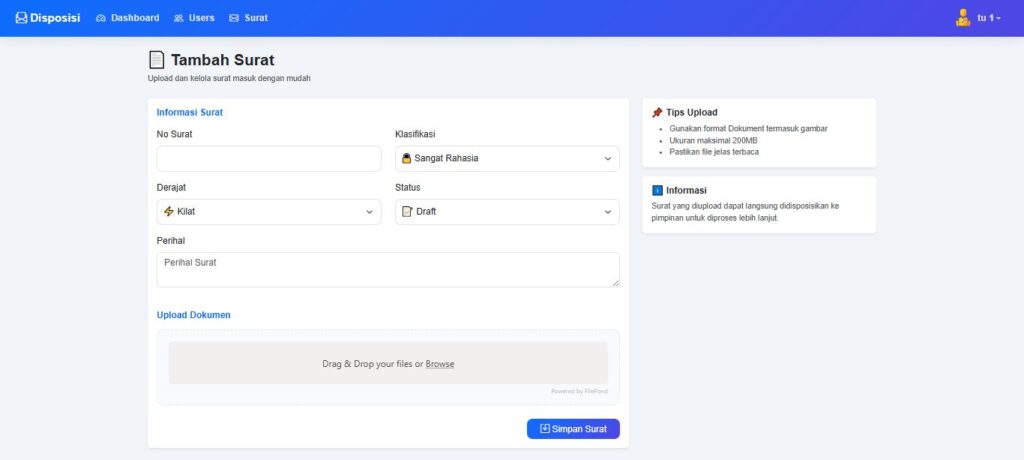This screenshot has width=1024, height=460.
Task: Click the Klasifikasi field label
Action: [x=415, y=134]
